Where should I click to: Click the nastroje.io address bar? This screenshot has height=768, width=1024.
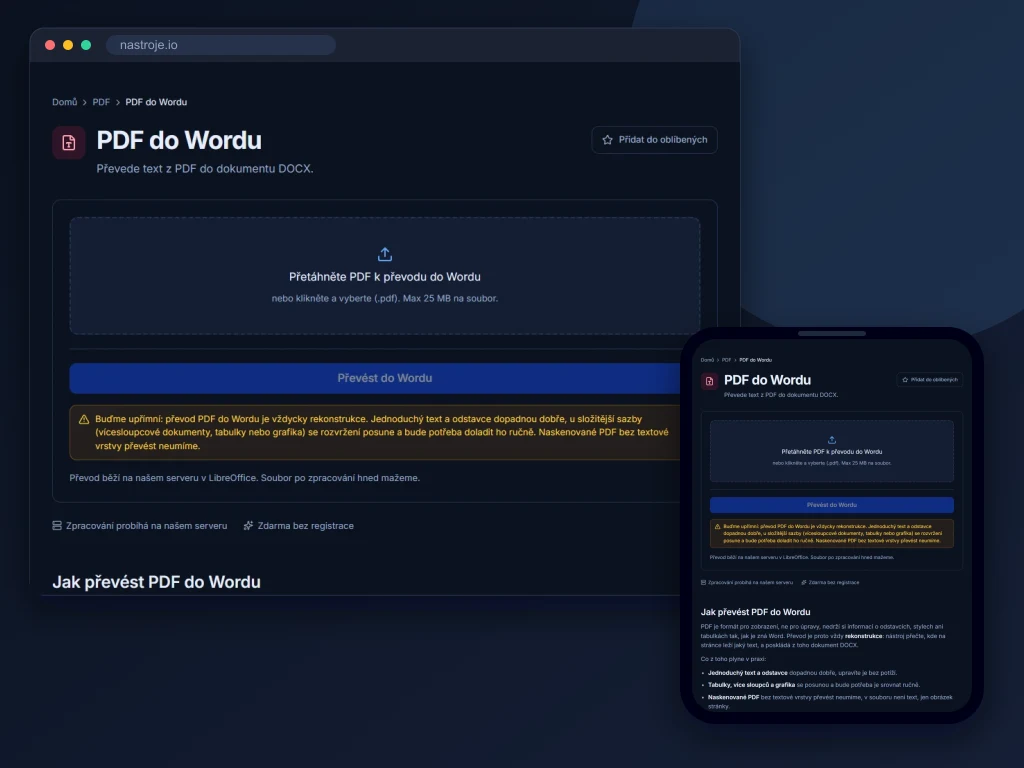221,45
